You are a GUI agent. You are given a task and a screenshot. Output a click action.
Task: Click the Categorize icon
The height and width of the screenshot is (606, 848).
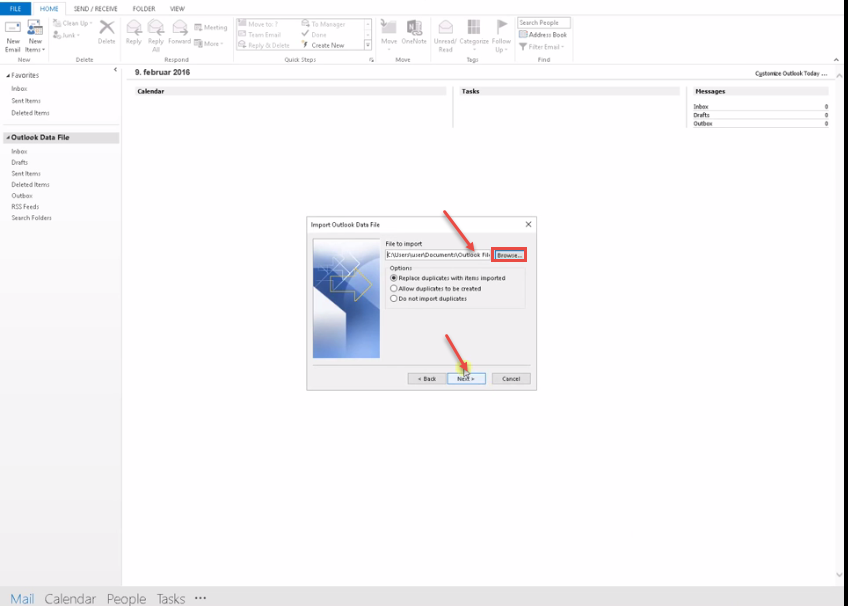pos(474,27)
